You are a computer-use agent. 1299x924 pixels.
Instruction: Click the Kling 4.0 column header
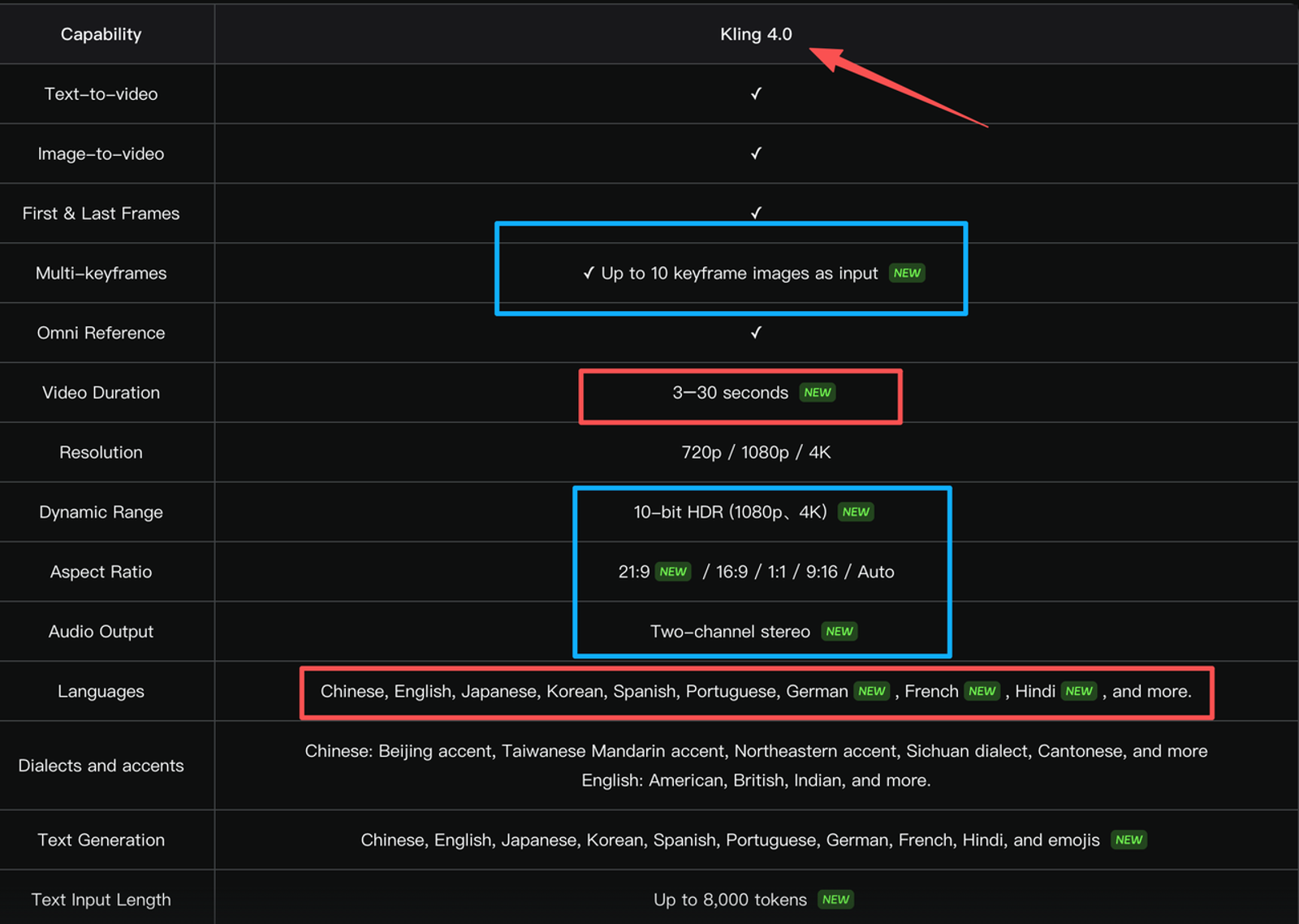756,34
